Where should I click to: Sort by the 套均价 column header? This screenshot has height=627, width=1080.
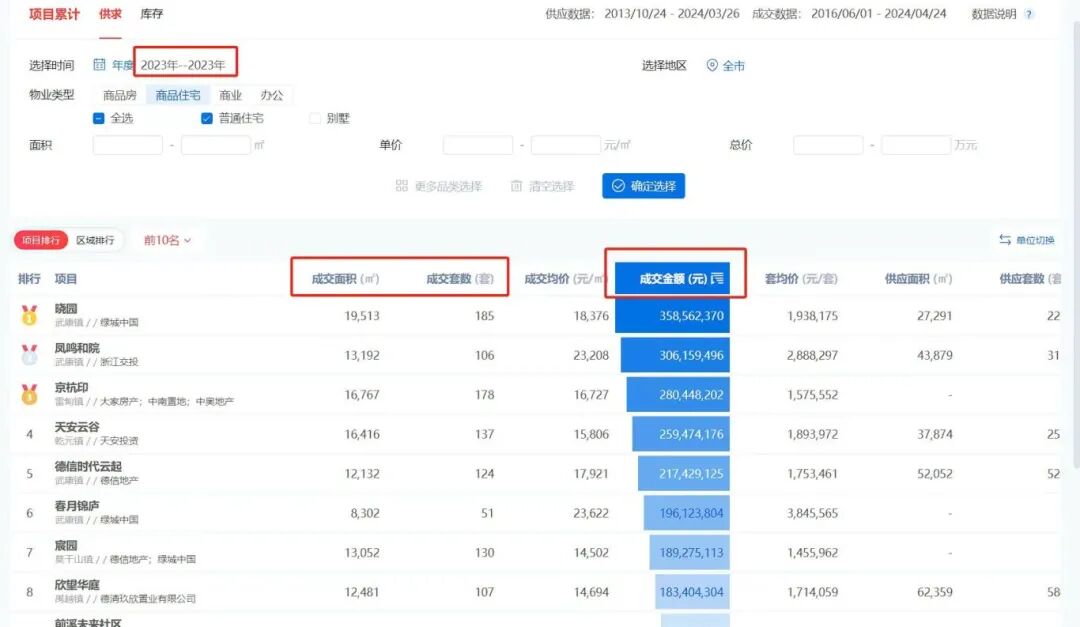coord(801,278)
